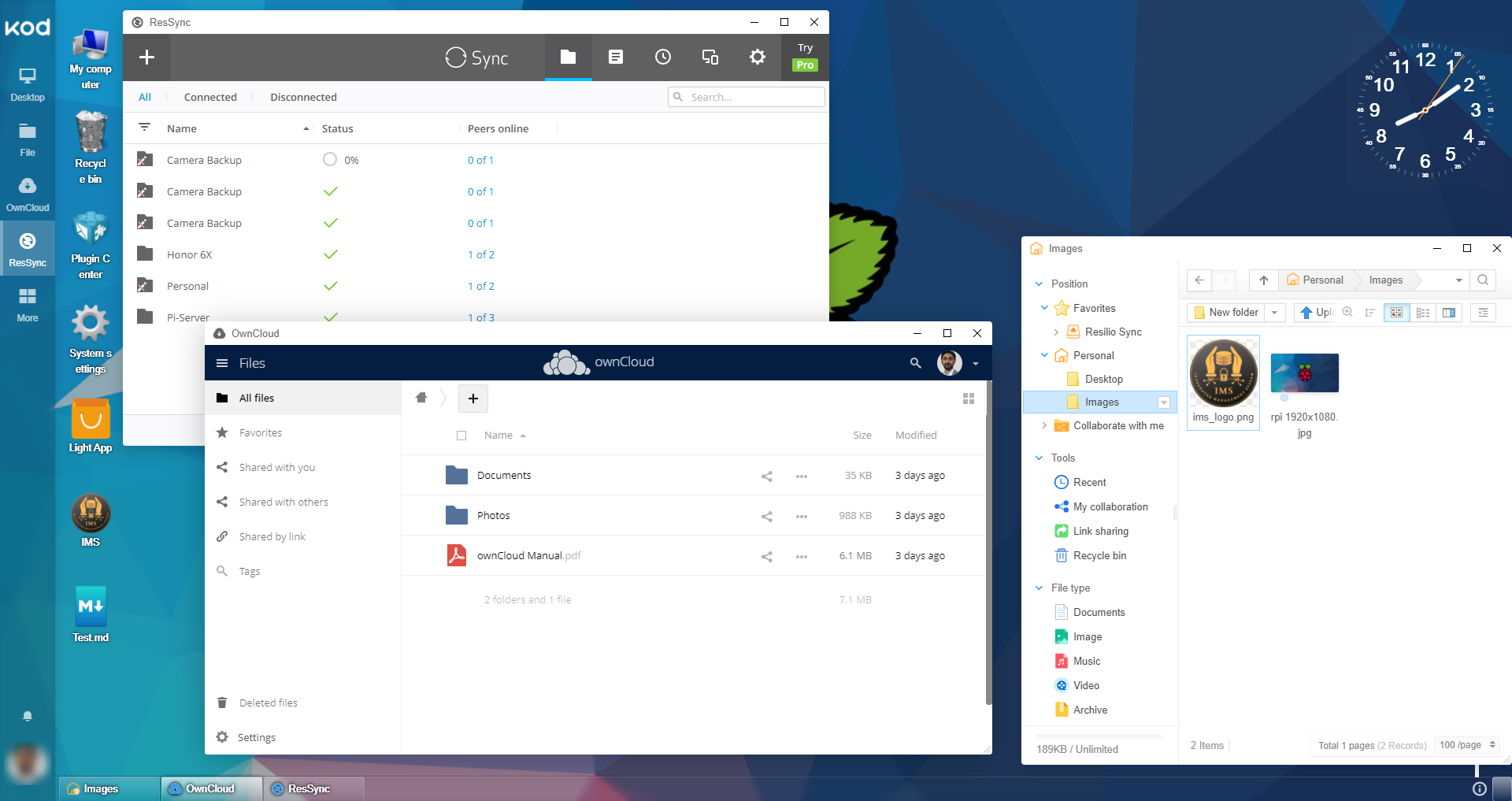Viewport: 1512px width, 801px height.
Task: Click the ownCloud new file plus button
Action: (473, 399)
